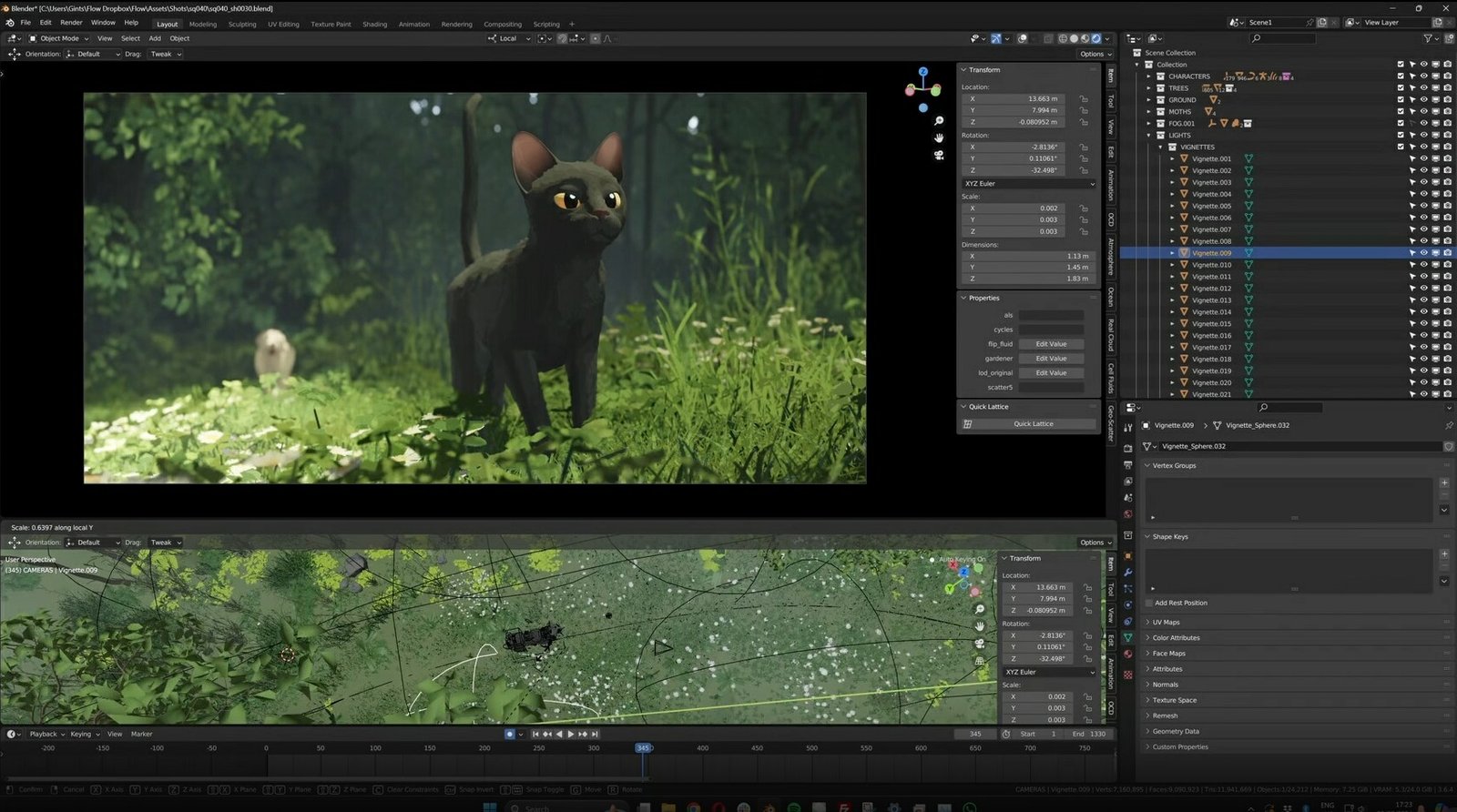Open the Shading workspace tab
The width and height of the screenshot is (1457, 812).
(x=374, y=25)
